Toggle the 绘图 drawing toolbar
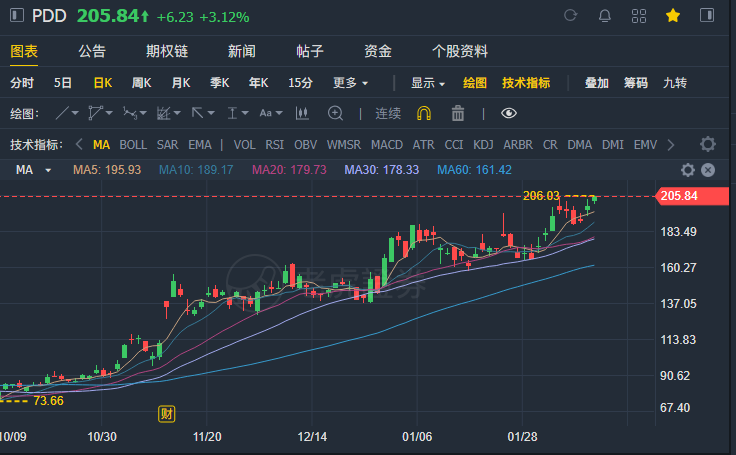 (x=475, y=83)
